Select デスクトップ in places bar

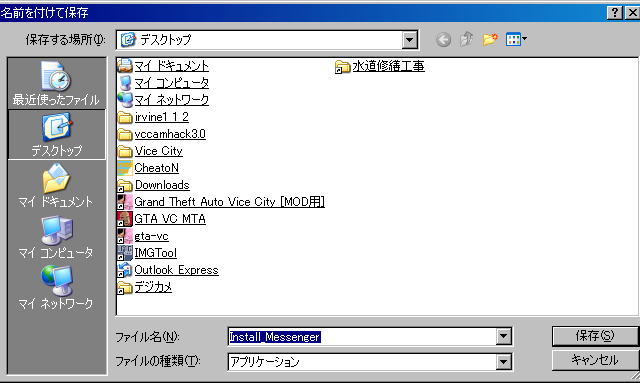pyautogui.click(x=56, y=134)
